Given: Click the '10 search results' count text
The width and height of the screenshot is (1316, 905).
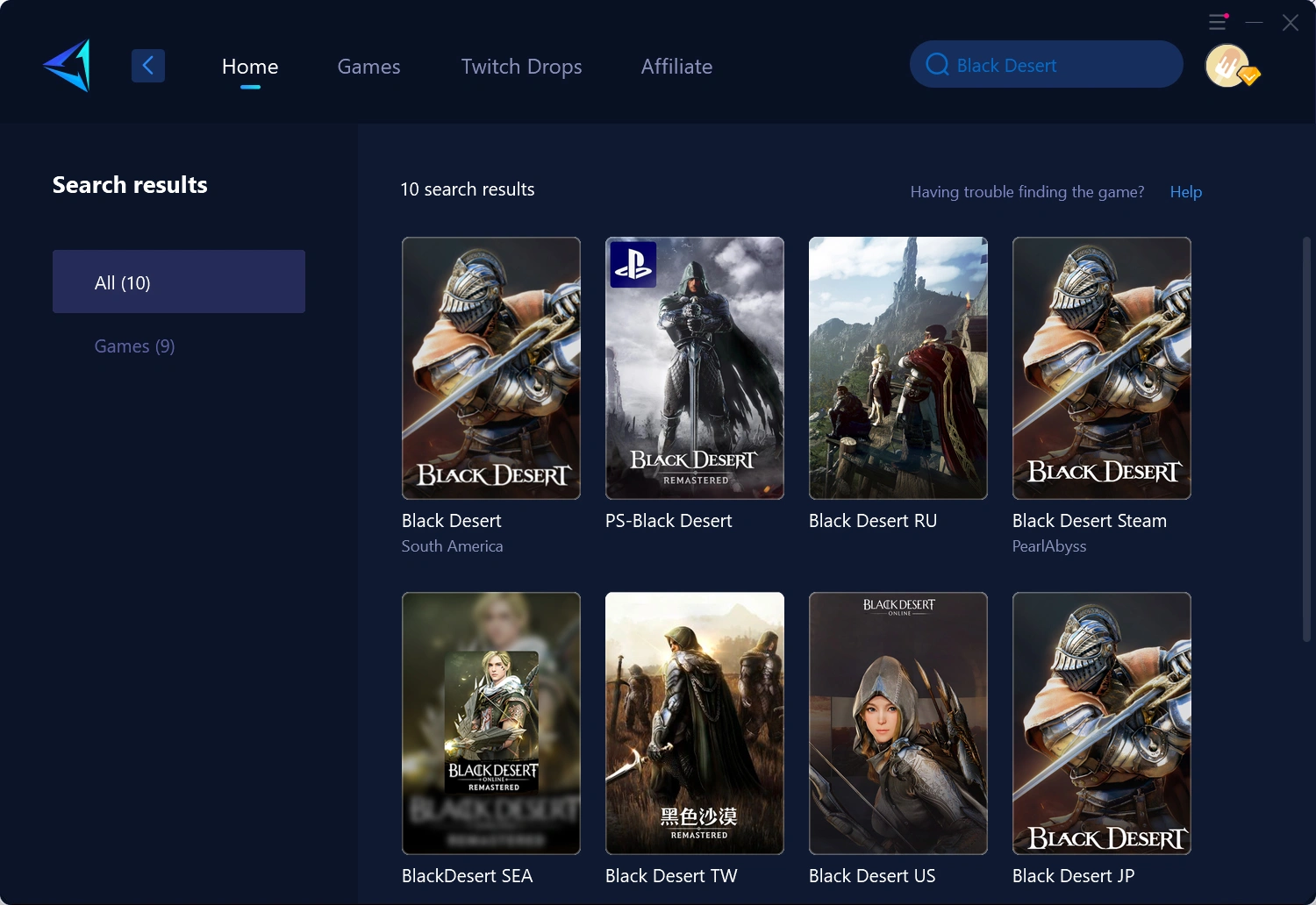Looking at the screenshot, I should pyautogui.click(x=468, y=189).
